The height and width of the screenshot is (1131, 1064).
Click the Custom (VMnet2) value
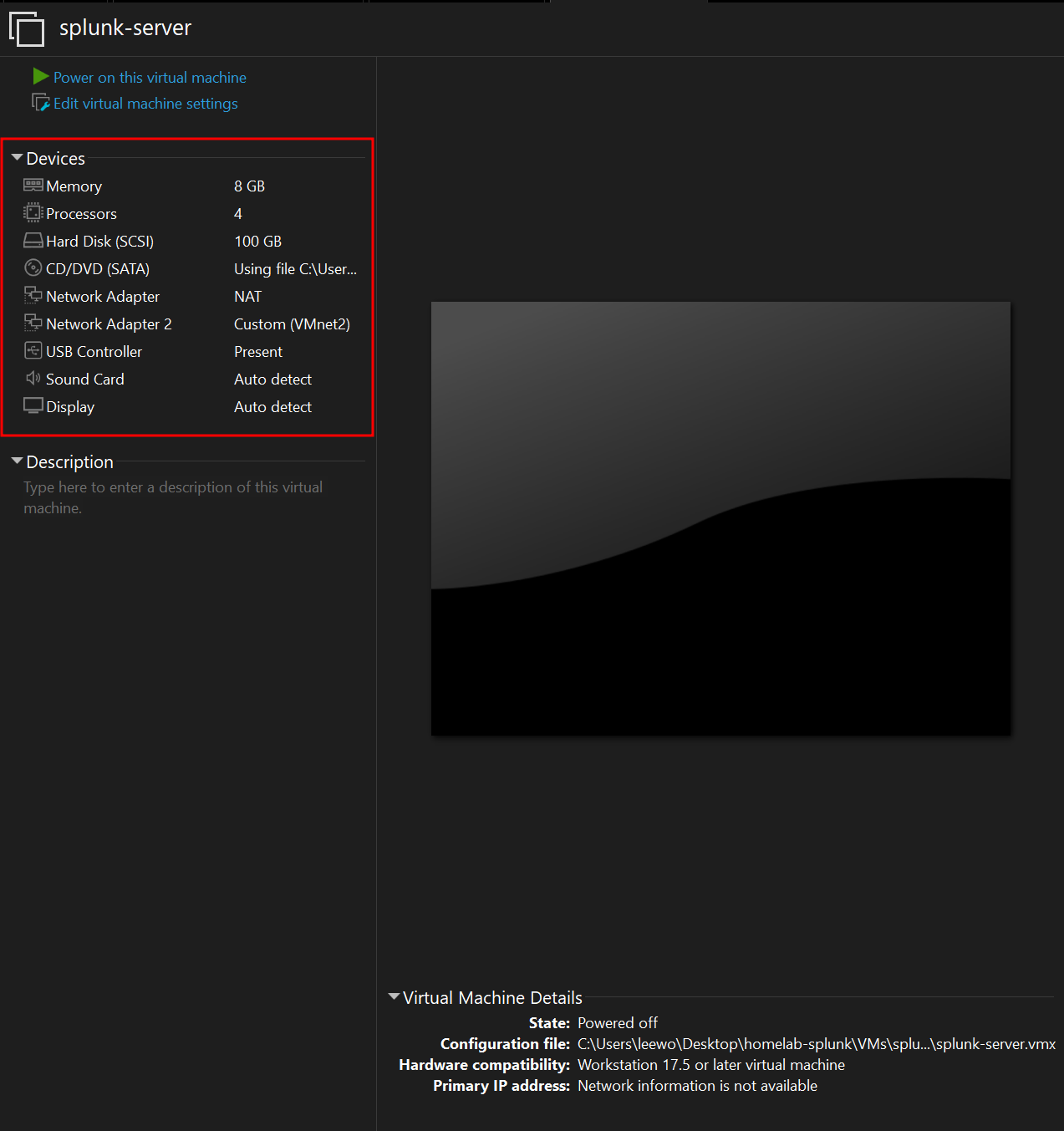292,324
